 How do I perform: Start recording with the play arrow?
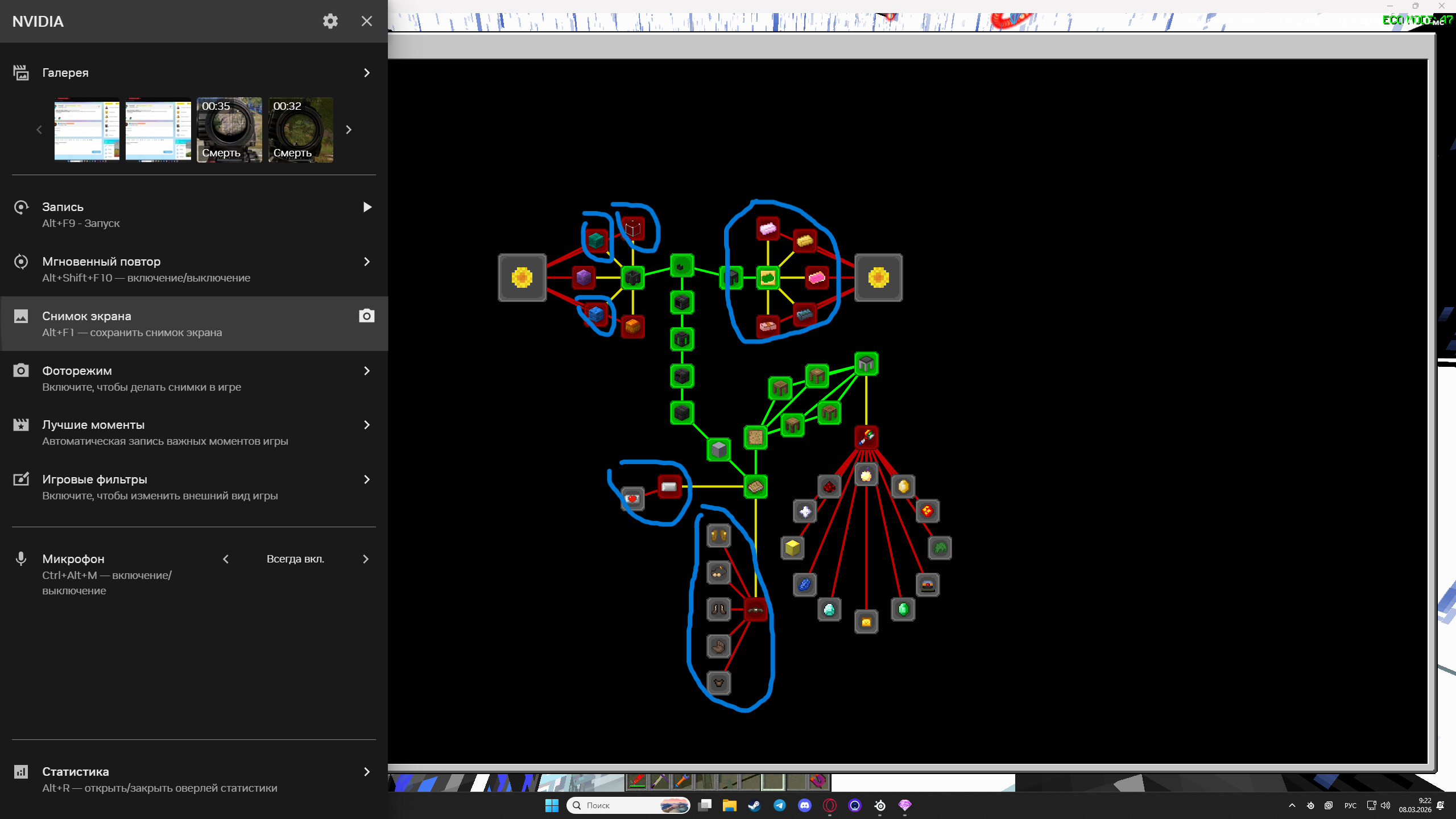pos(367,207)
